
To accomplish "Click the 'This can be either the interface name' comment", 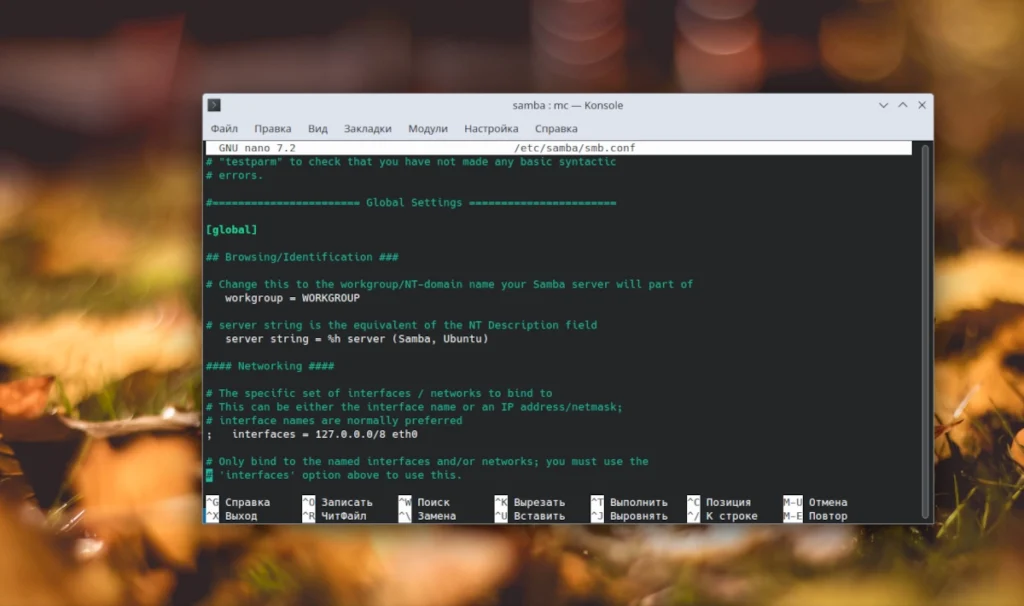I will point(414,407).
